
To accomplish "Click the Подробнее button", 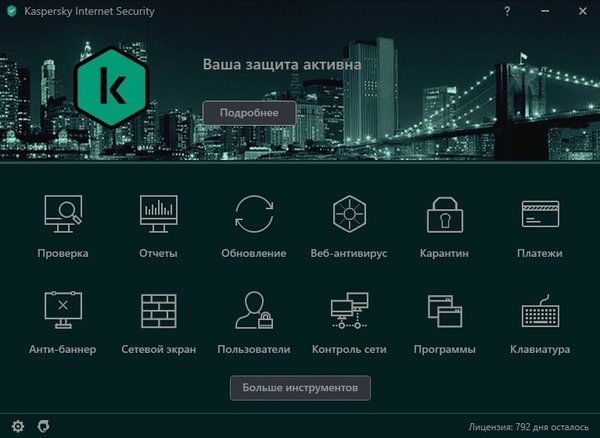I will [x=249, y=113].
